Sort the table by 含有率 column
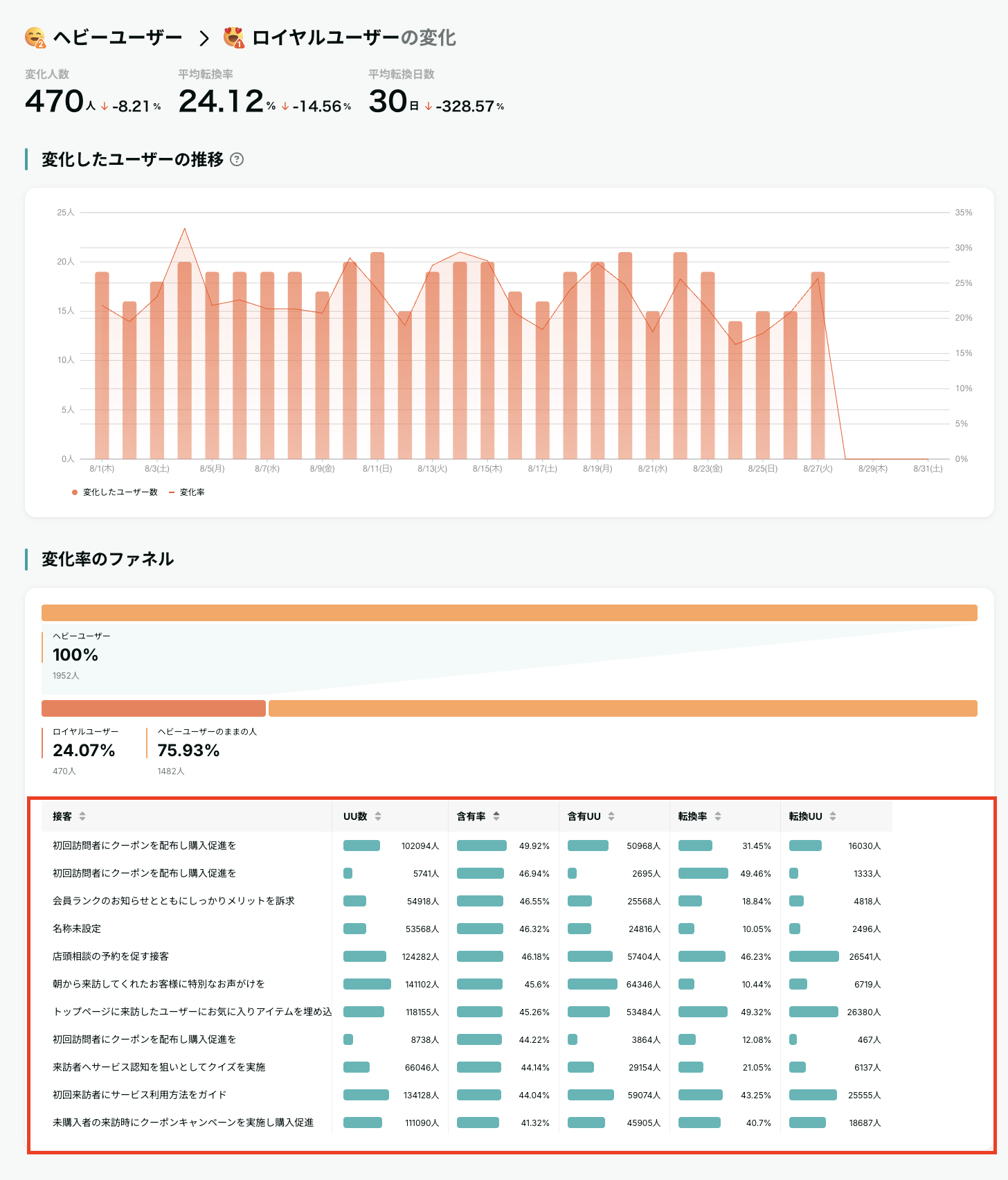Viewport: 1008px width, 1180px height. point(496,816)
